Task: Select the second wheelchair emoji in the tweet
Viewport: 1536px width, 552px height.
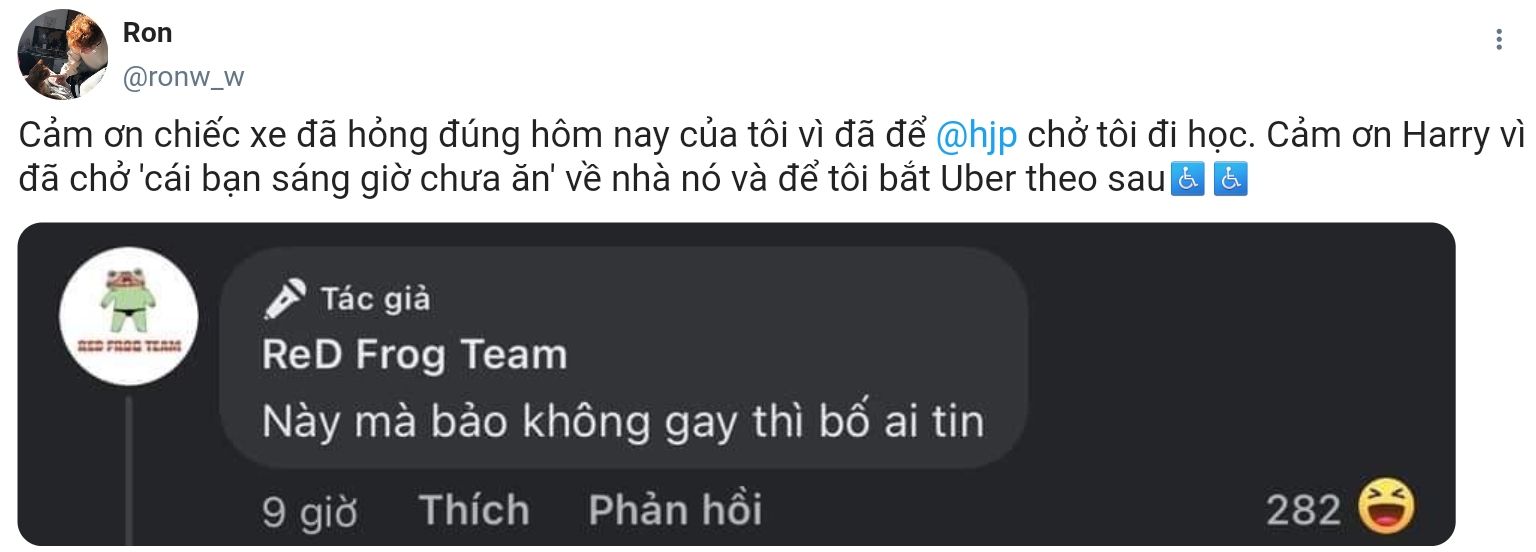Action: pyautogui.click(x=1229, y=181)
